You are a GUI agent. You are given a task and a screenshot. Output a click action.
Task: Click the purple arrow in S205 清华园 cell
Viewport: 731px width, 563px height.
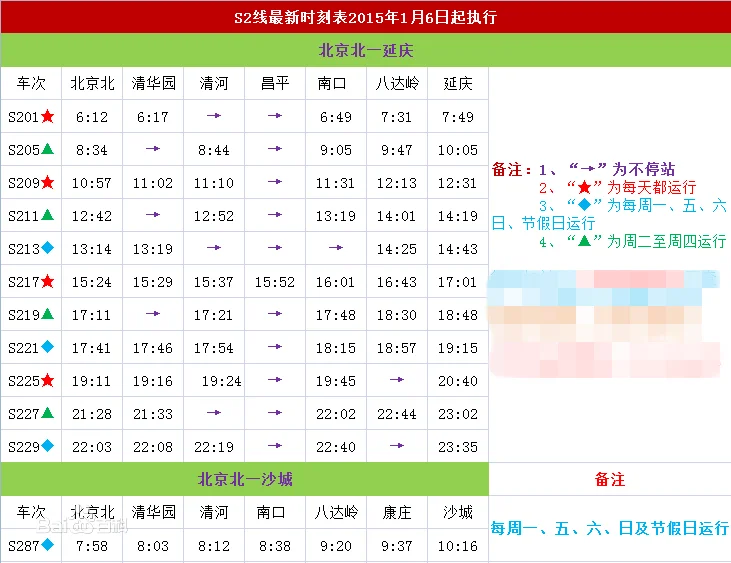[x=153, y=149]
